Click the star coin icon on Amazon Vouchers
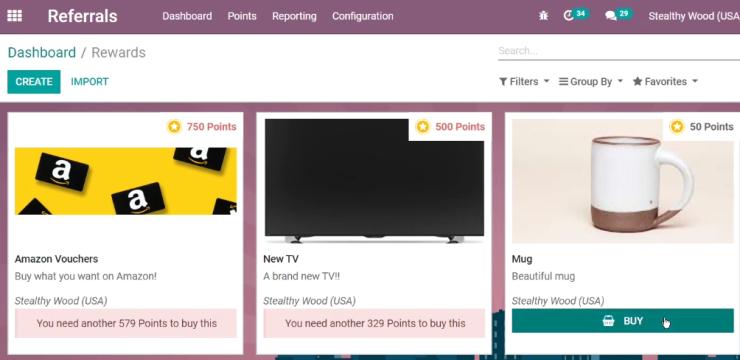 click(x=174, y=126)
